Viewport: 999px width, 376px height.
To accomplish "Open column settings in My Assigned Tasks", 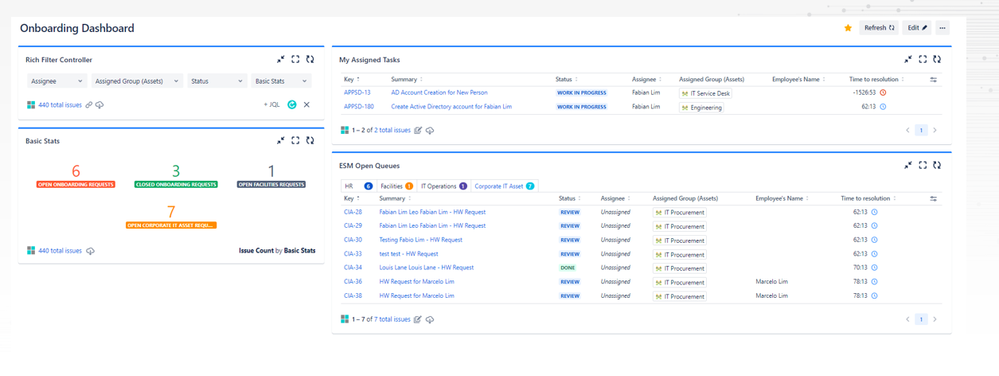I will (933, 80).
